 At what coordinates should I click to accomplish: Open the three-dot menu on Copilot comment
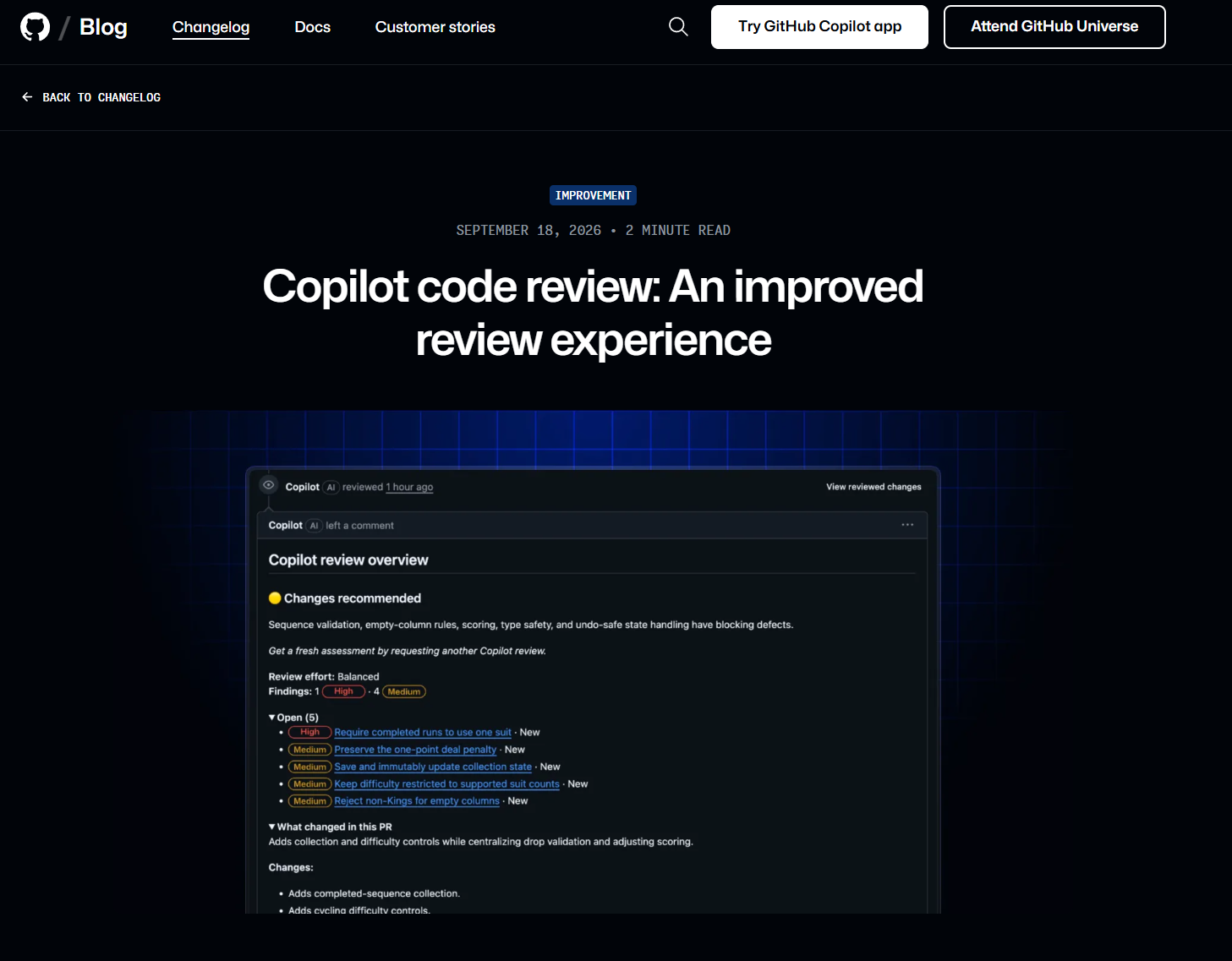(907, 525)
